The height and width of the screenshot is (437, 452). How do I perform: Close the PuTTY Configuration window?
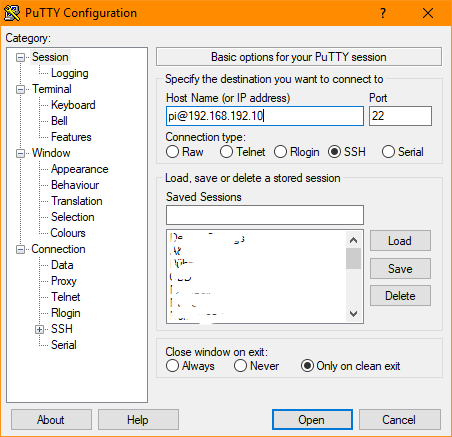click(428, 13)
